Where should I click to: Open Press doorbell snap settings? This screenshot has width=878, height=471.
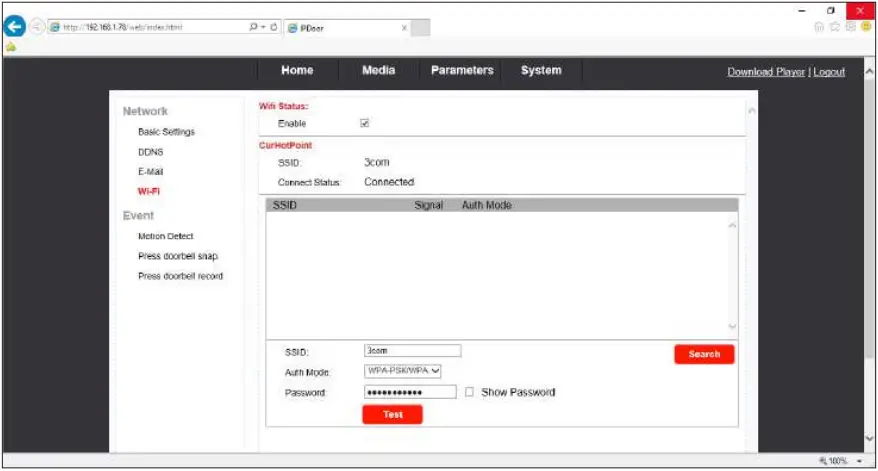coord(178,256)
